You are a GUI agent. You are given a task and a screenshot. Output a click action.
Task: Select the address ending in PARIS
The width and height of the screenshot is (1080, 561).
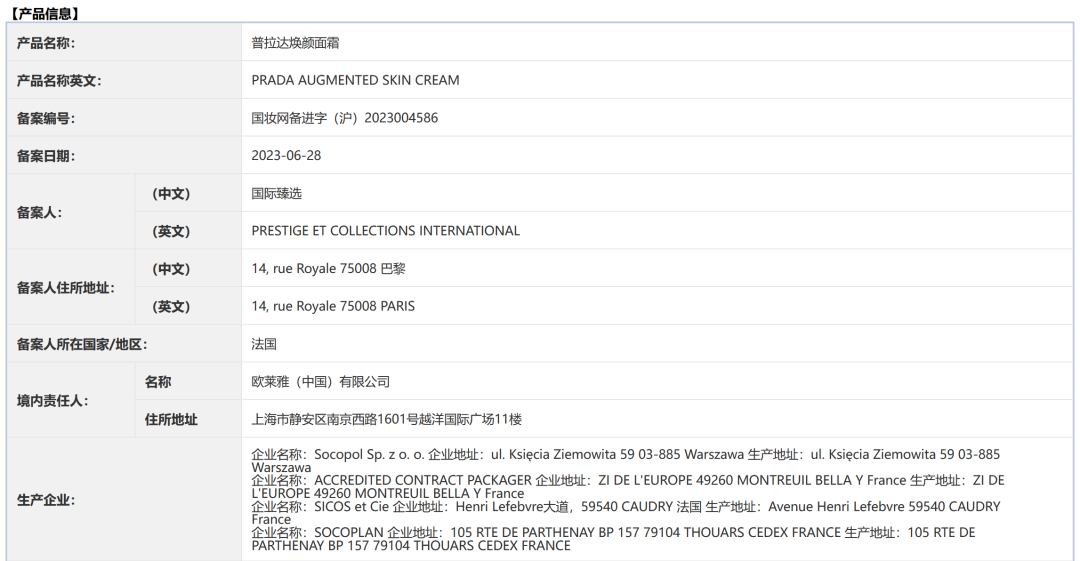333,306
